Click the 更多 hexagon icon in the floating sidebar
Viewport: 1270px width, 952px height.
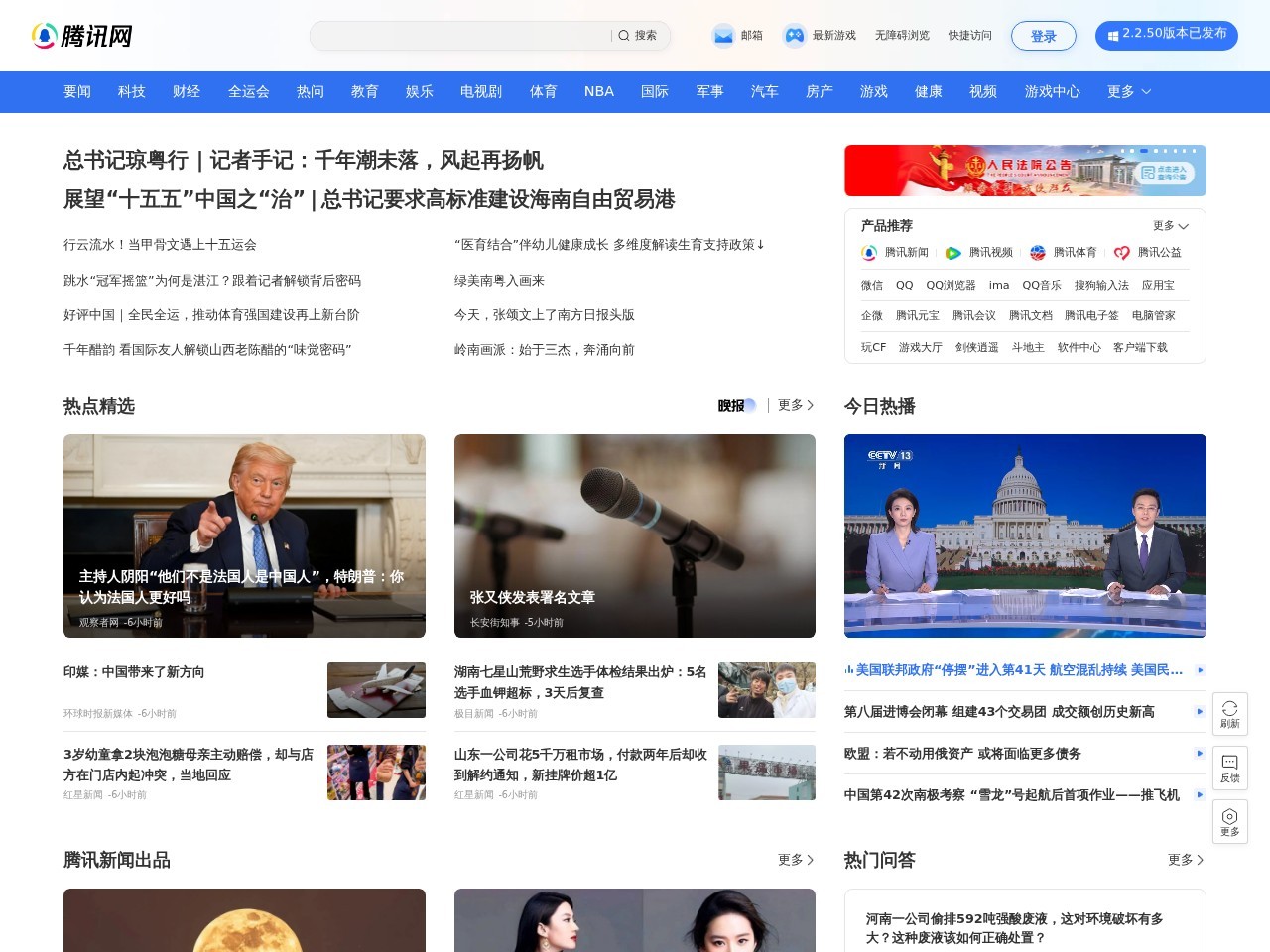coord(1230,821)
